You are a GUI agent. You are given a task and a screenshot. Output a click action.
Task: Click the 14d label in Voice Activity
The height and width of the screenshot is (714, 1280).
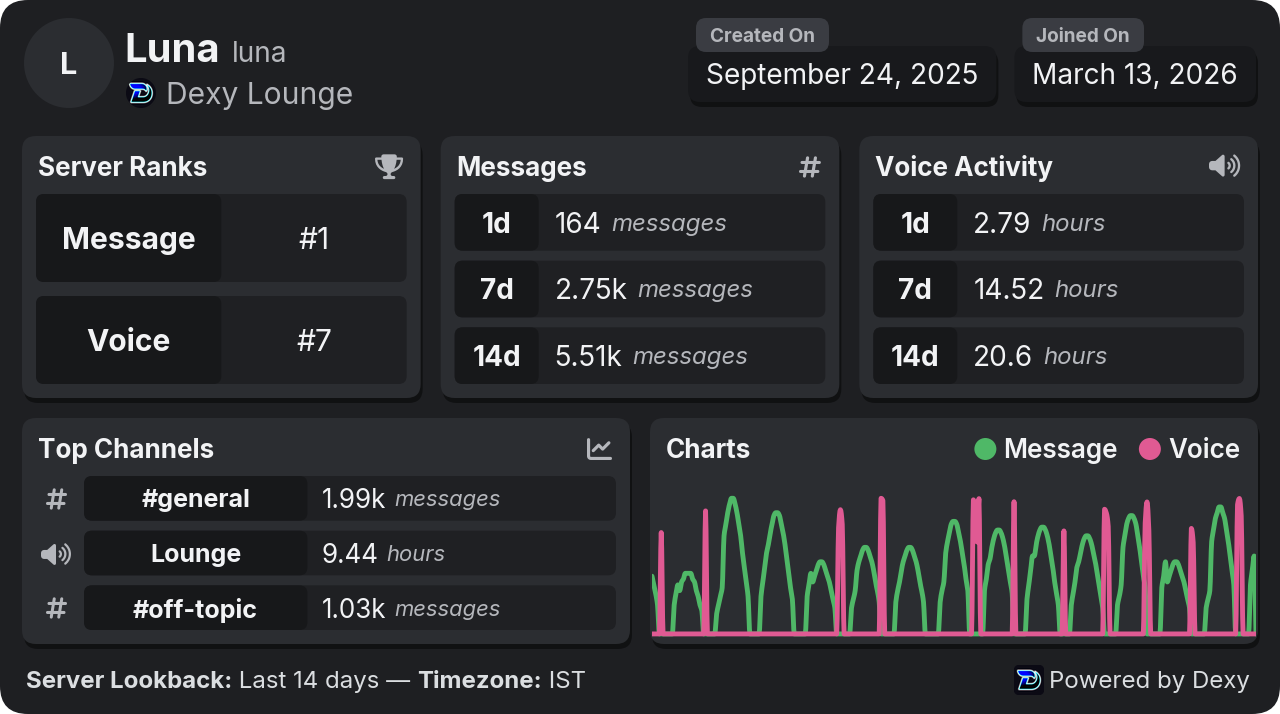tap(915, 356)
